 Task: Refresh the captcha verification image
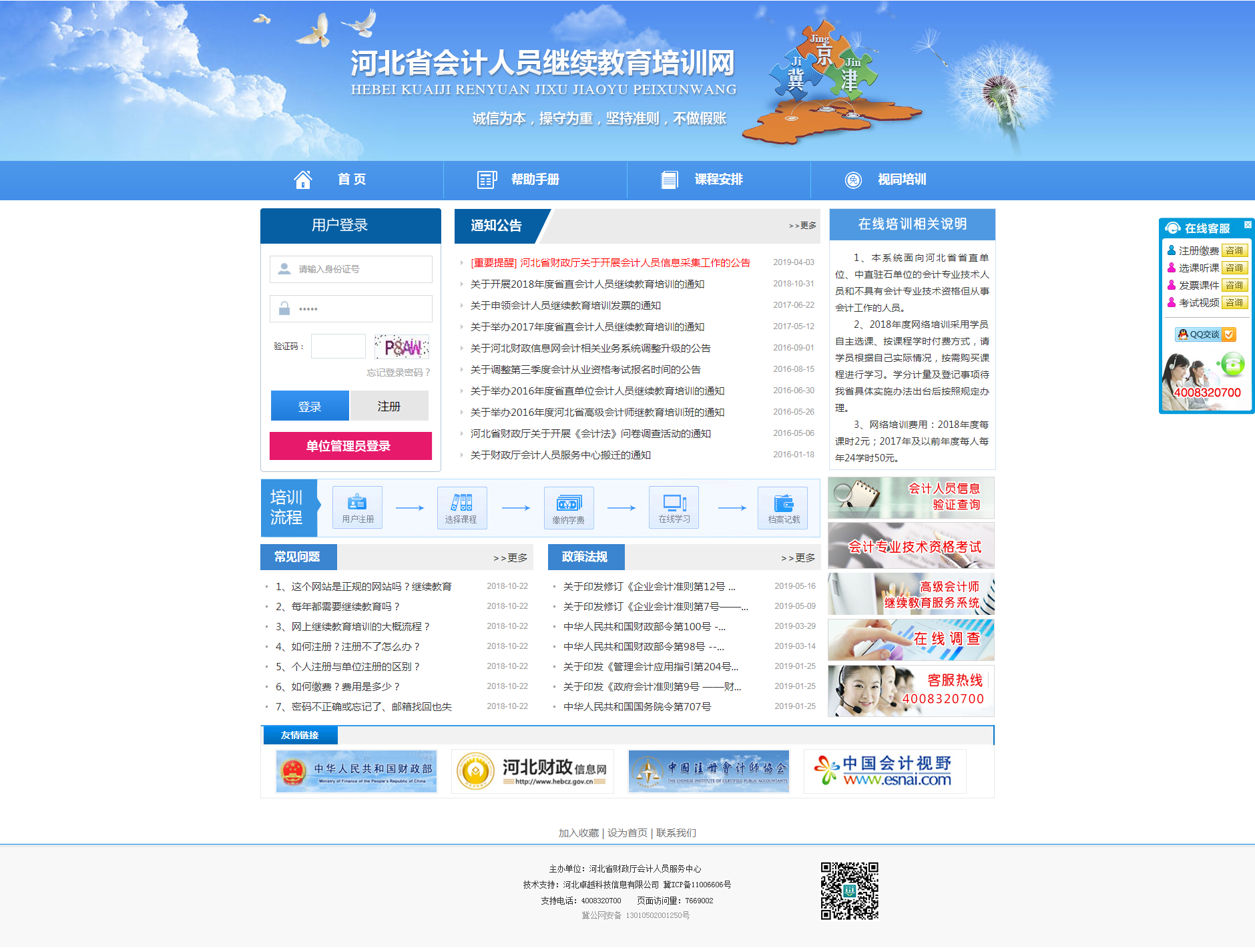pyautogui.click(x=402, y=347)
